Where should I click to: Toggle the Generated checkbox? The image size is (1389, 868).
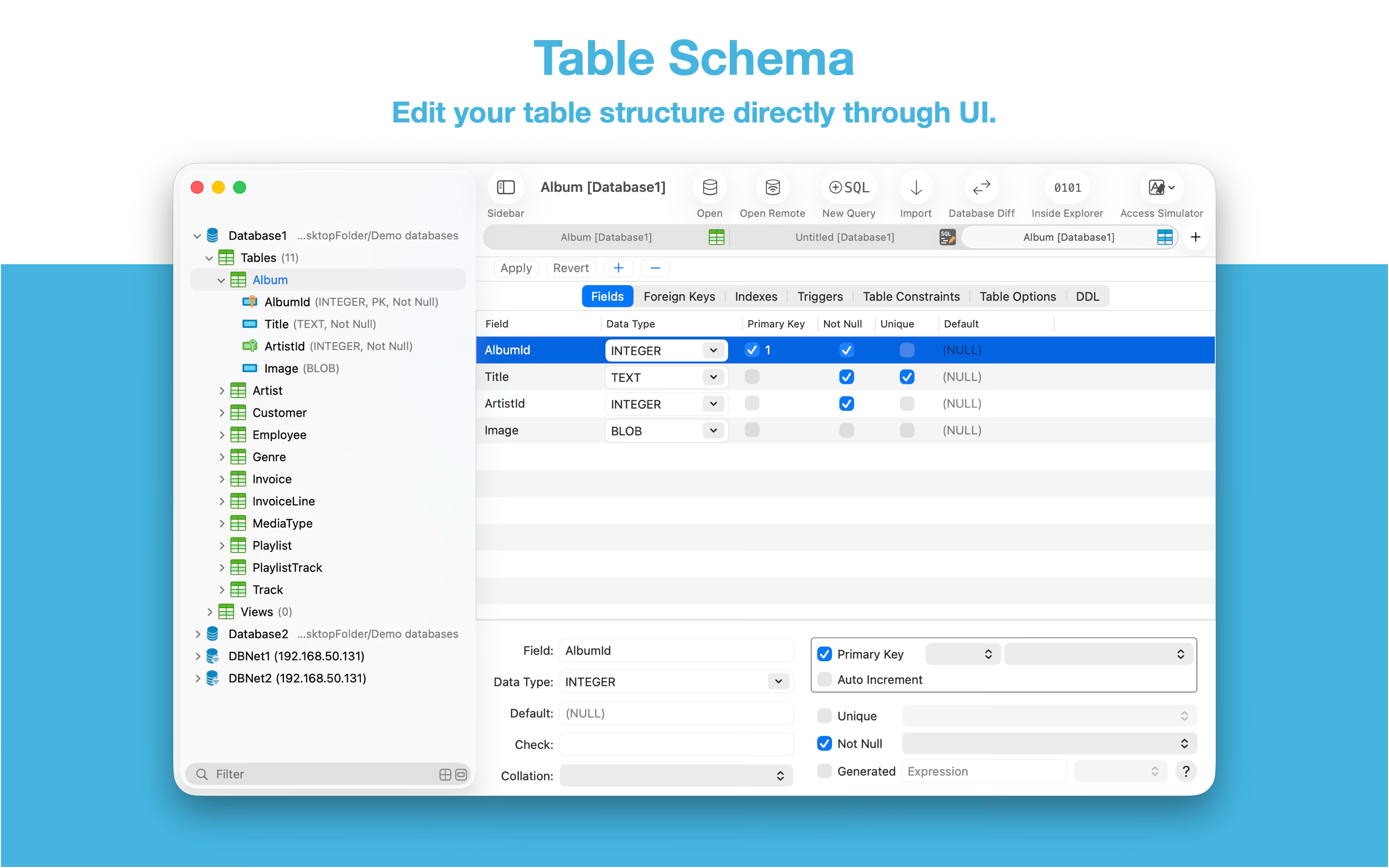[825, 771]
